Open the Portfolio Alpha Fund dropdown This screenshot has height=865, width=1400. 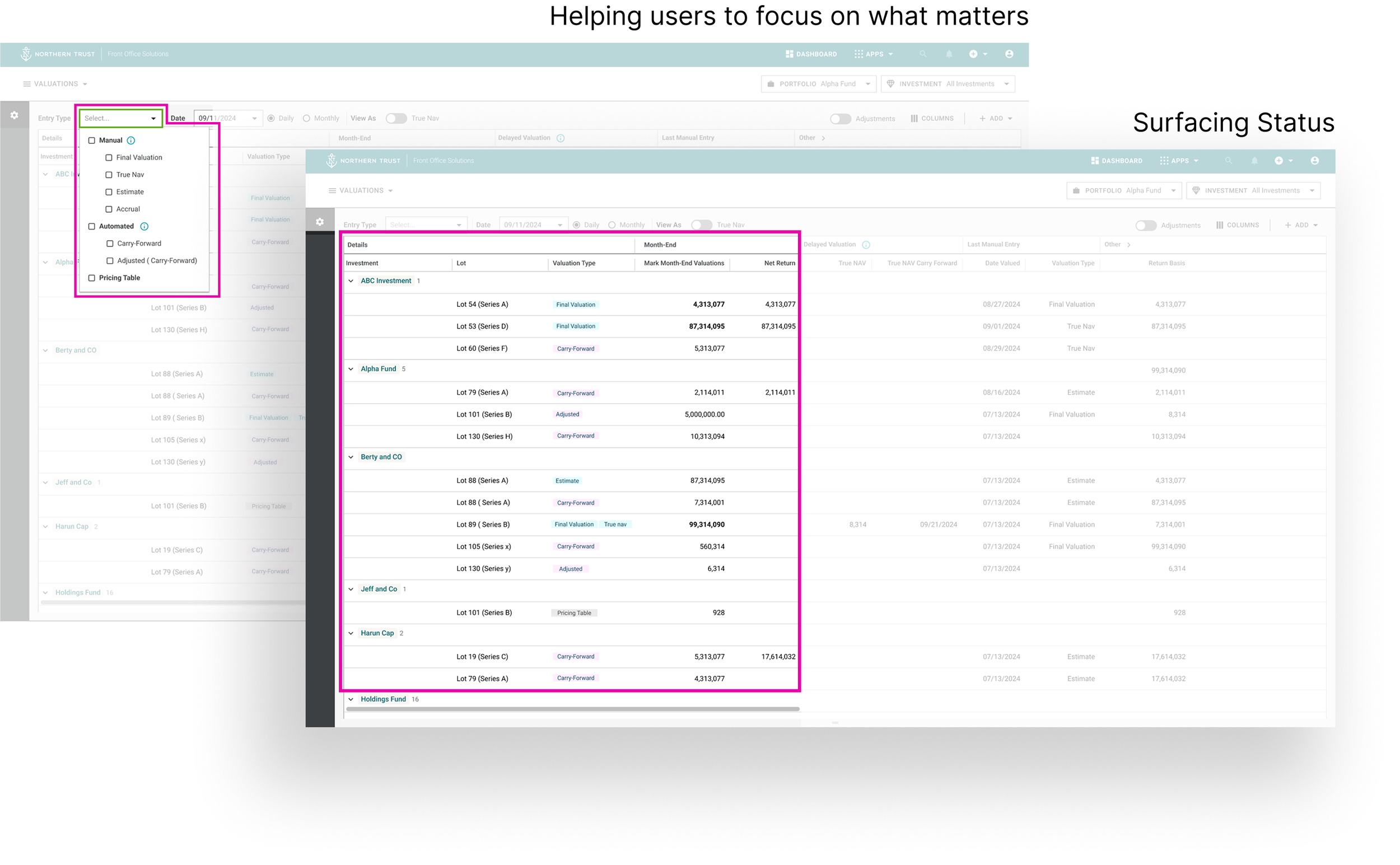point(1124,191)
